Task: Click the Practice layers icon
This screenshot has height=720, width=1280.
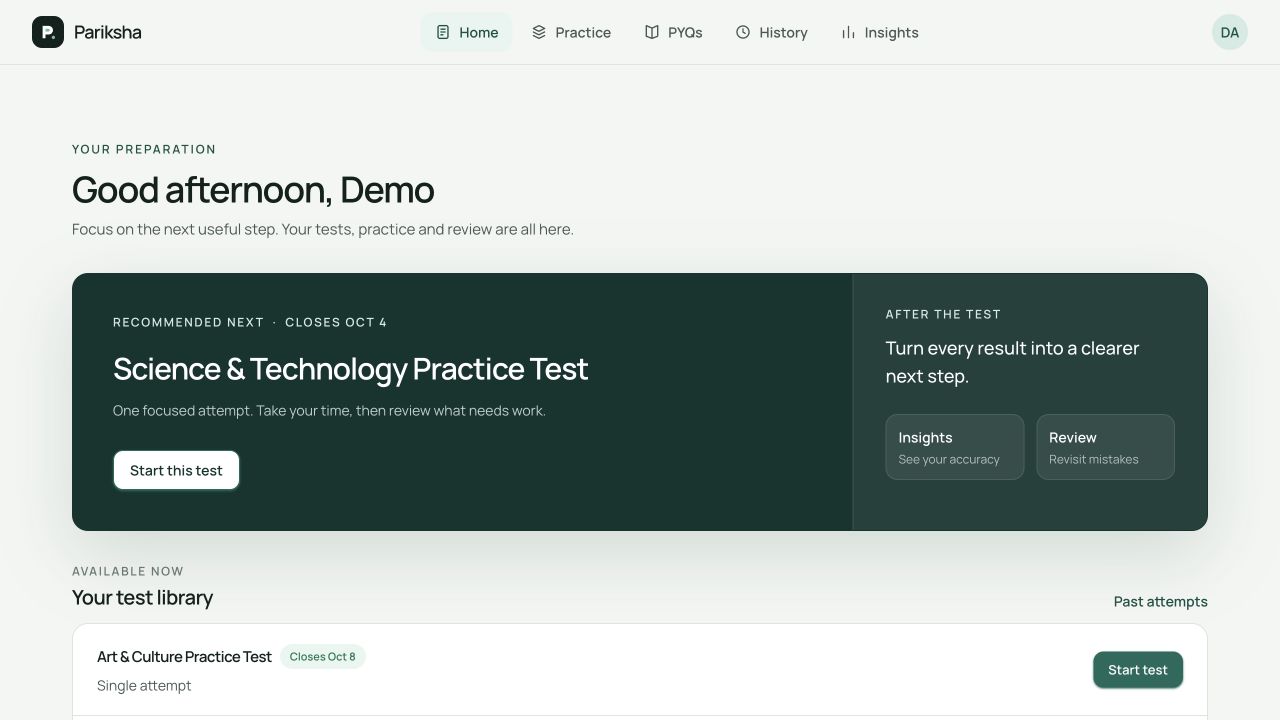Action: pyautogui.click(x=539, y=32)
